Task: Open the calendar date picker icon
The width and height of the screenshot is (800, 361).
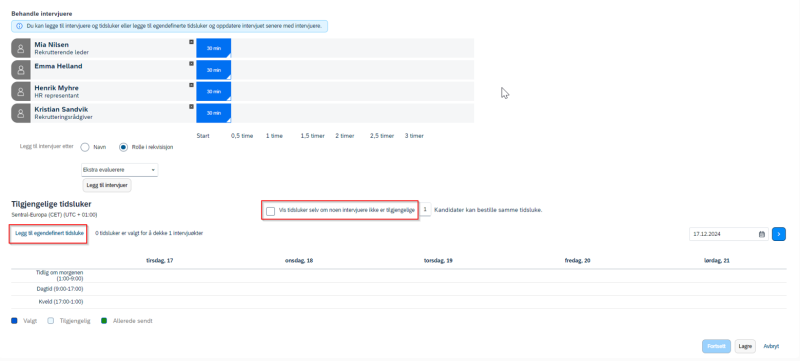Action: tap(762, 234)
